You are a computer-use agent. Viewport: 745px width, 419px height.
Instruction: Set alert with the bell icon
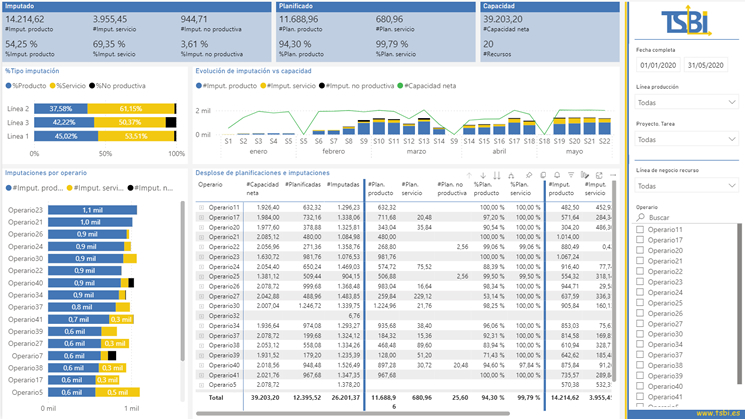click(x=557, y=175)
